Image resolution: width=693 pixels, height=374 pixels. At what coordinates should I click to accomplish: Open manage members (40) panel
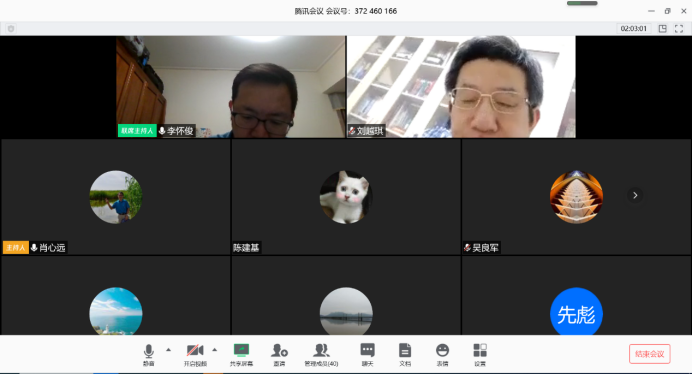tap(321, 355)
